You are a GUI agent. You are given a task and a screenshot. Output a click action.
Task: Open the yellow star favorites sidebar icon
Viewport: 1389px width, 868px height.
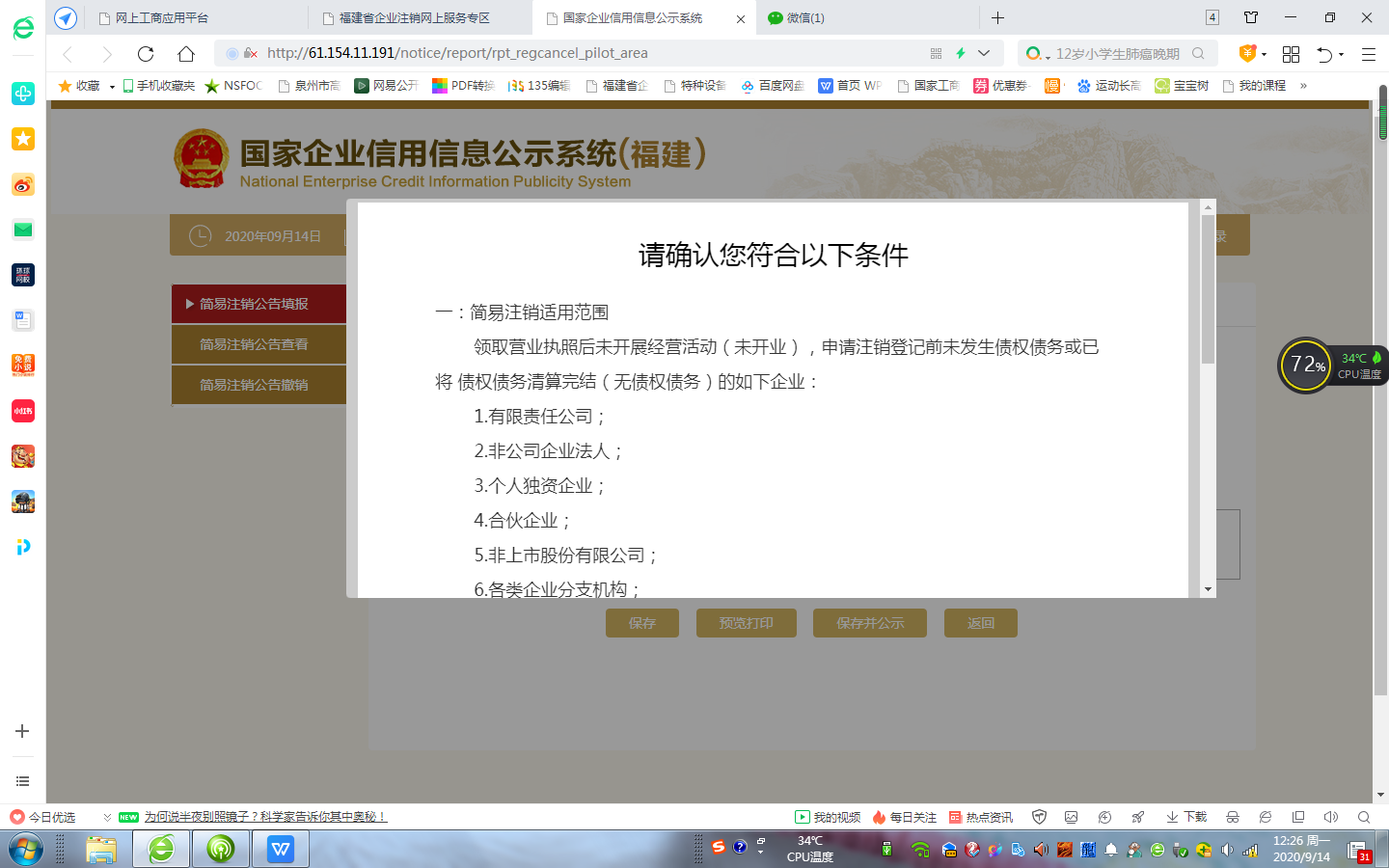point(23,139)
